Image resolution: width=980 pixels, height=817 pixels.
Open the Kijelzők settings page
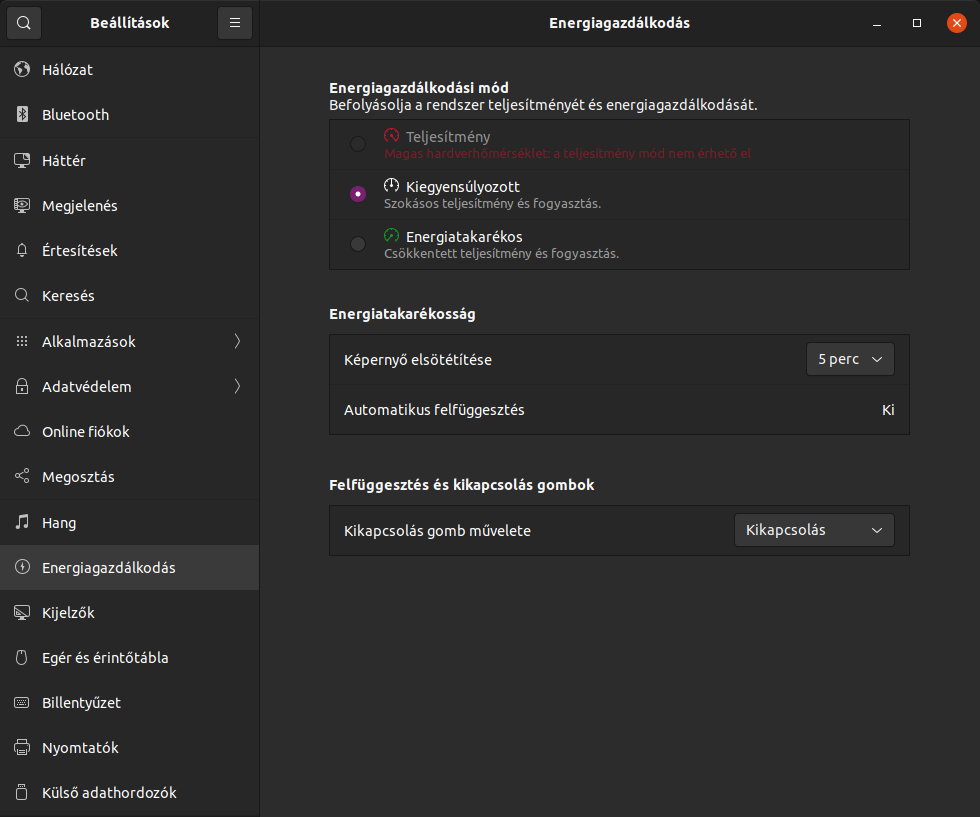129,613
